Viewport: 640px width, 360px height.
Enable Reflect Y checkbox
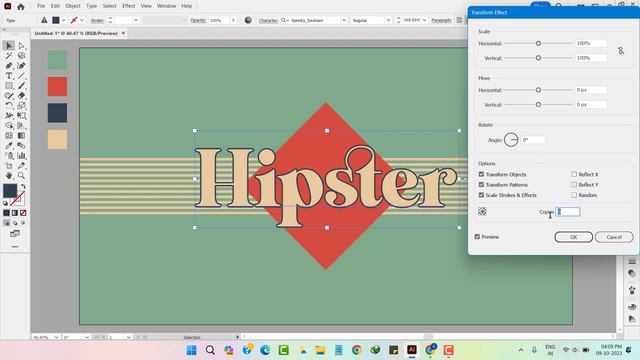tap(574, 184)
